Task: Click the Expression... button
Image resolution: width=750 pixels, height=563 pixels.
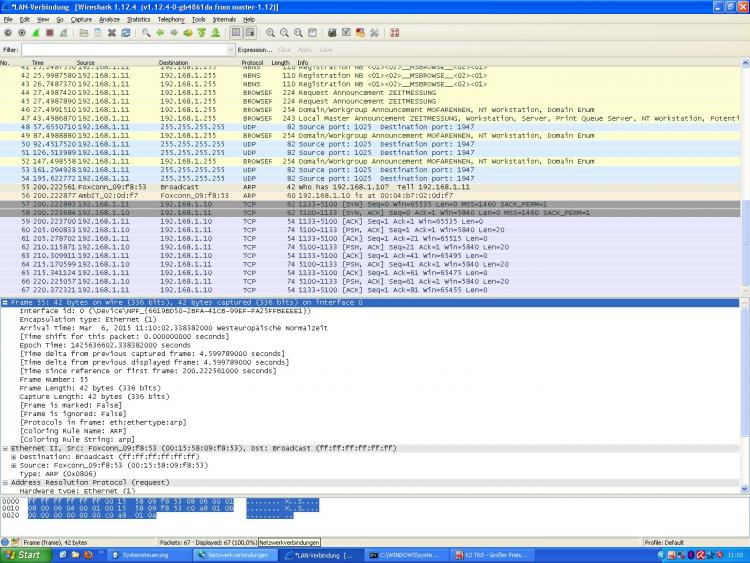Action: [x=254, y=50]
